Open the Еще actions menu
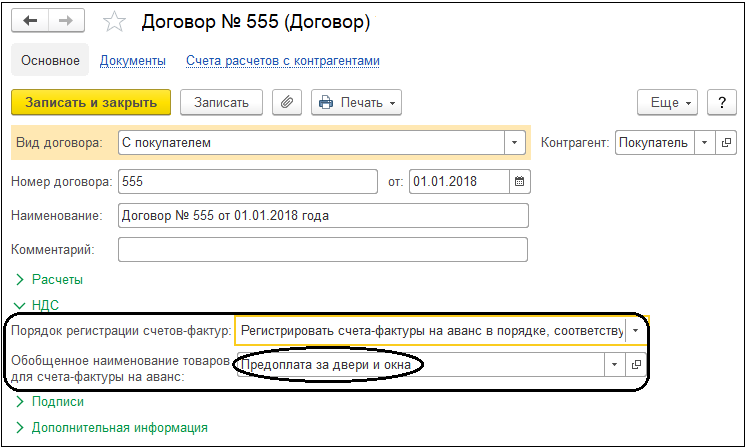 pyautogui.click(x=667, y=102)
